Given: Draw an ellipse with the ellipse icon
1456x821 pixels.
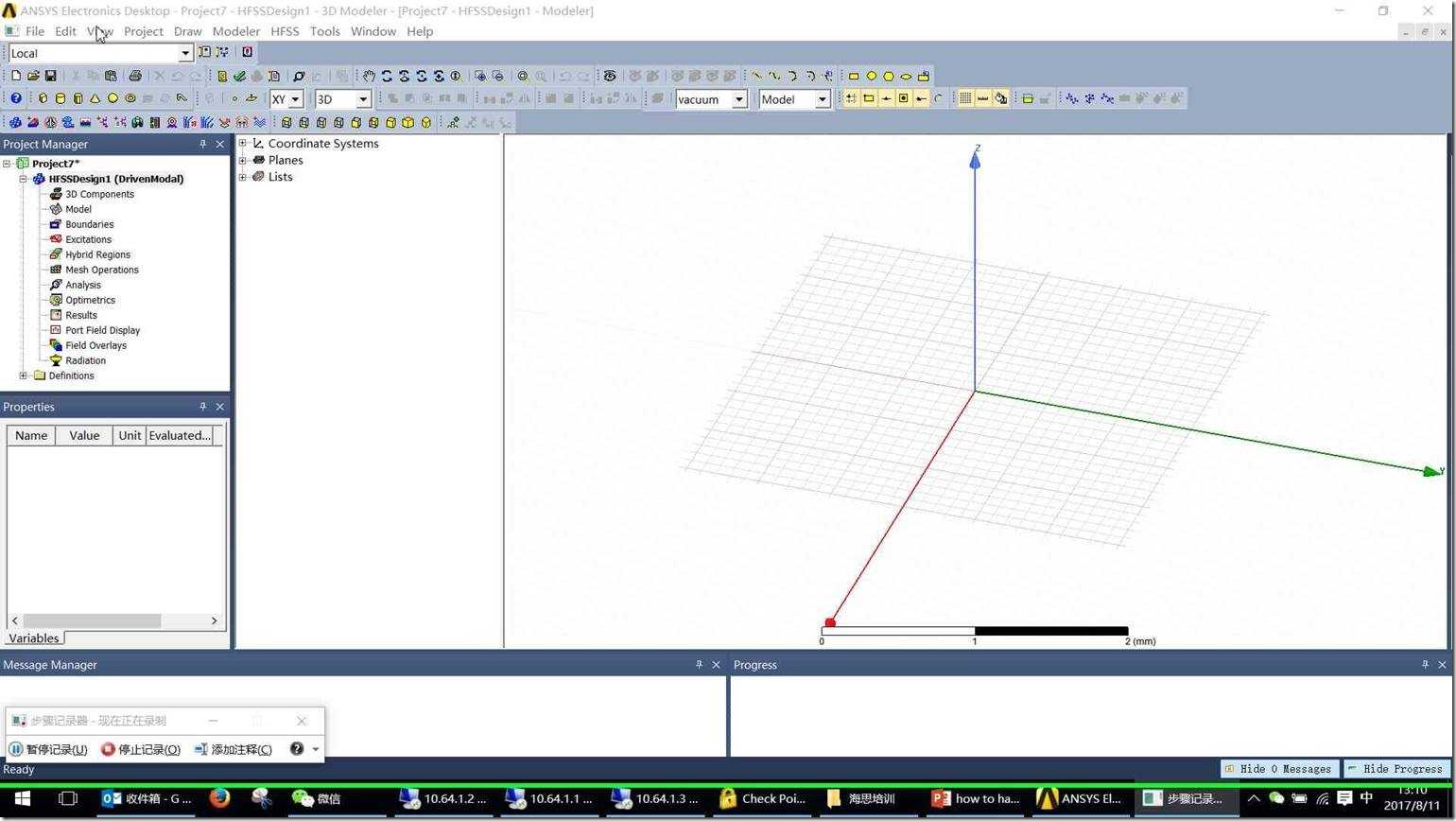Looking at the screenshot, I should [x=907, y=76].
